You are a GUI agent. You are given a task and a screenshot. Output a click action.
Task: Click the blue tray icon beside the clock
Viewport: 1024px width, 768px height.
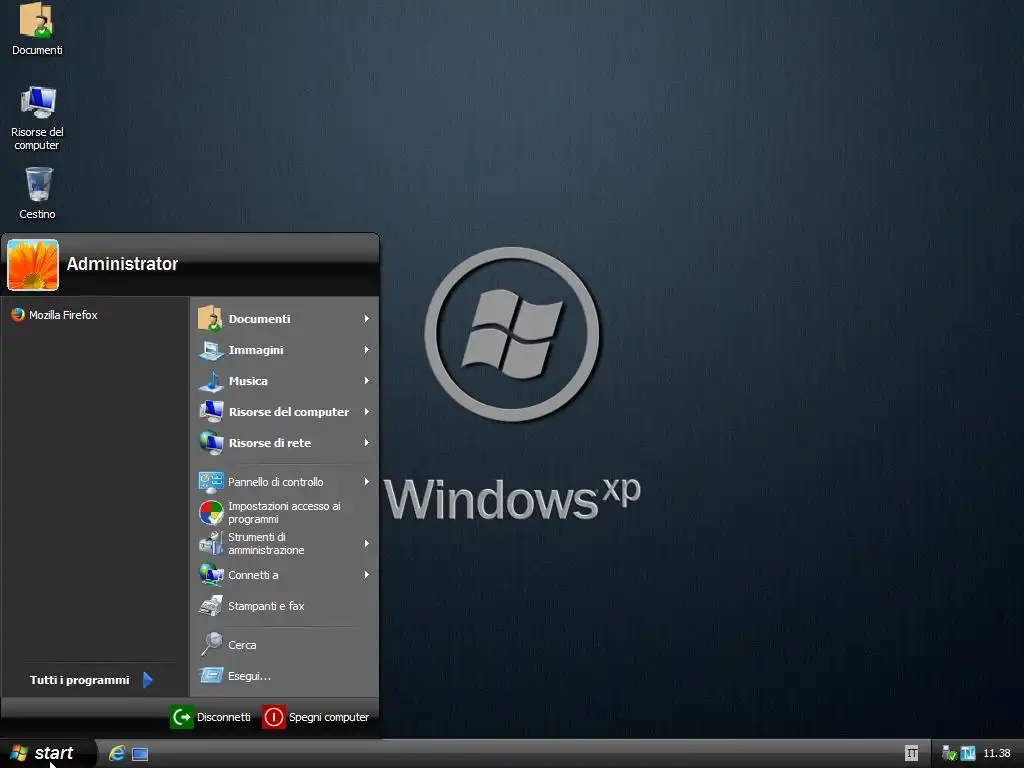click(968, 754)
